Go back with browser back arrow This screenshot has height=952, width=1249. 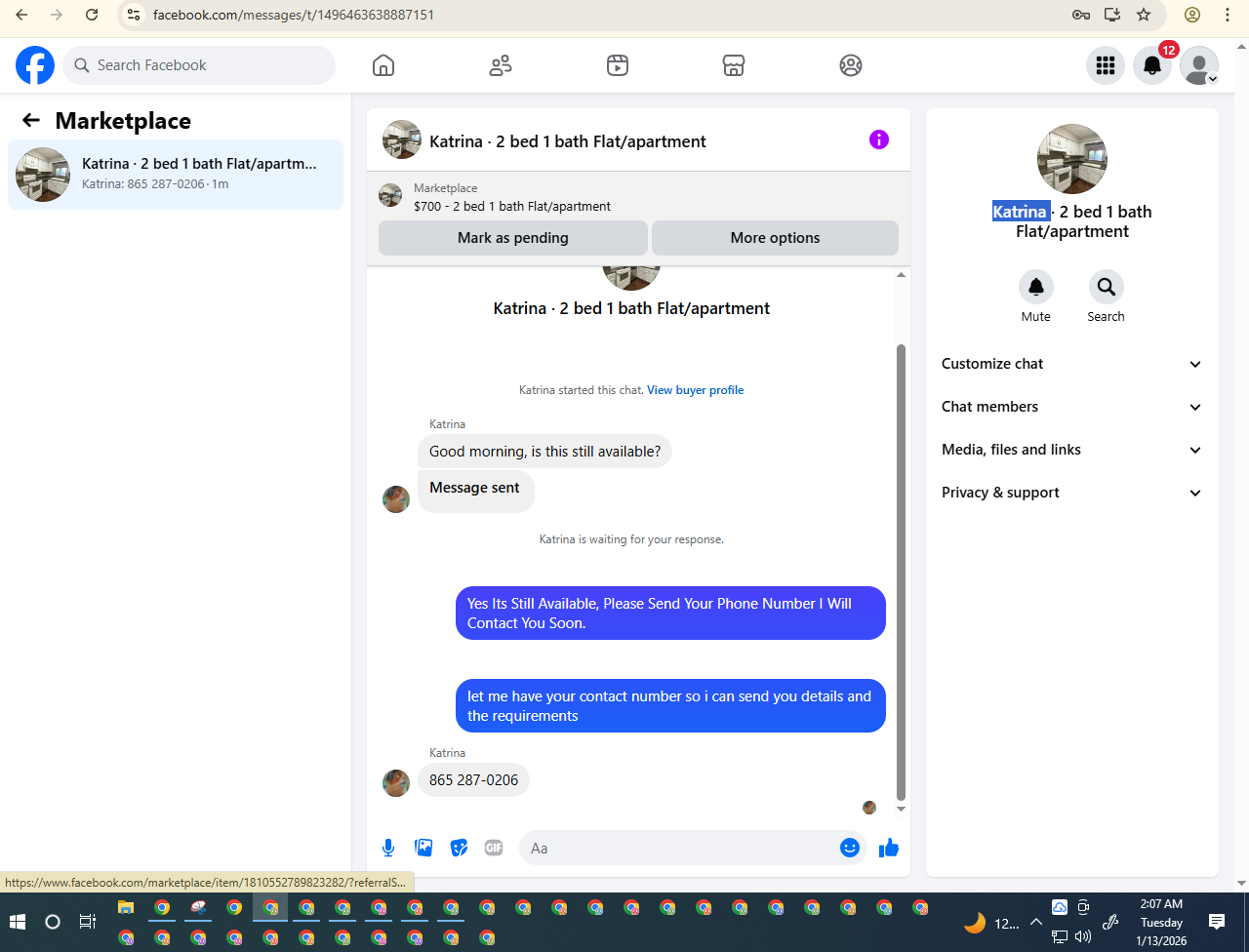[x=21, y=15]
